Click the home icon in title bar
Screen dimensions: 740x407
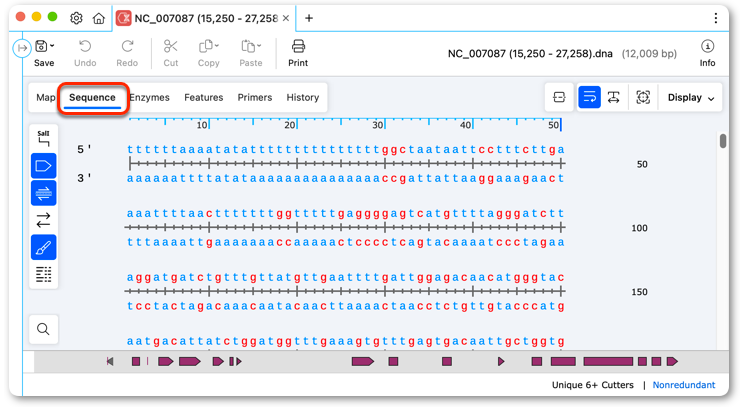point(98,18)
